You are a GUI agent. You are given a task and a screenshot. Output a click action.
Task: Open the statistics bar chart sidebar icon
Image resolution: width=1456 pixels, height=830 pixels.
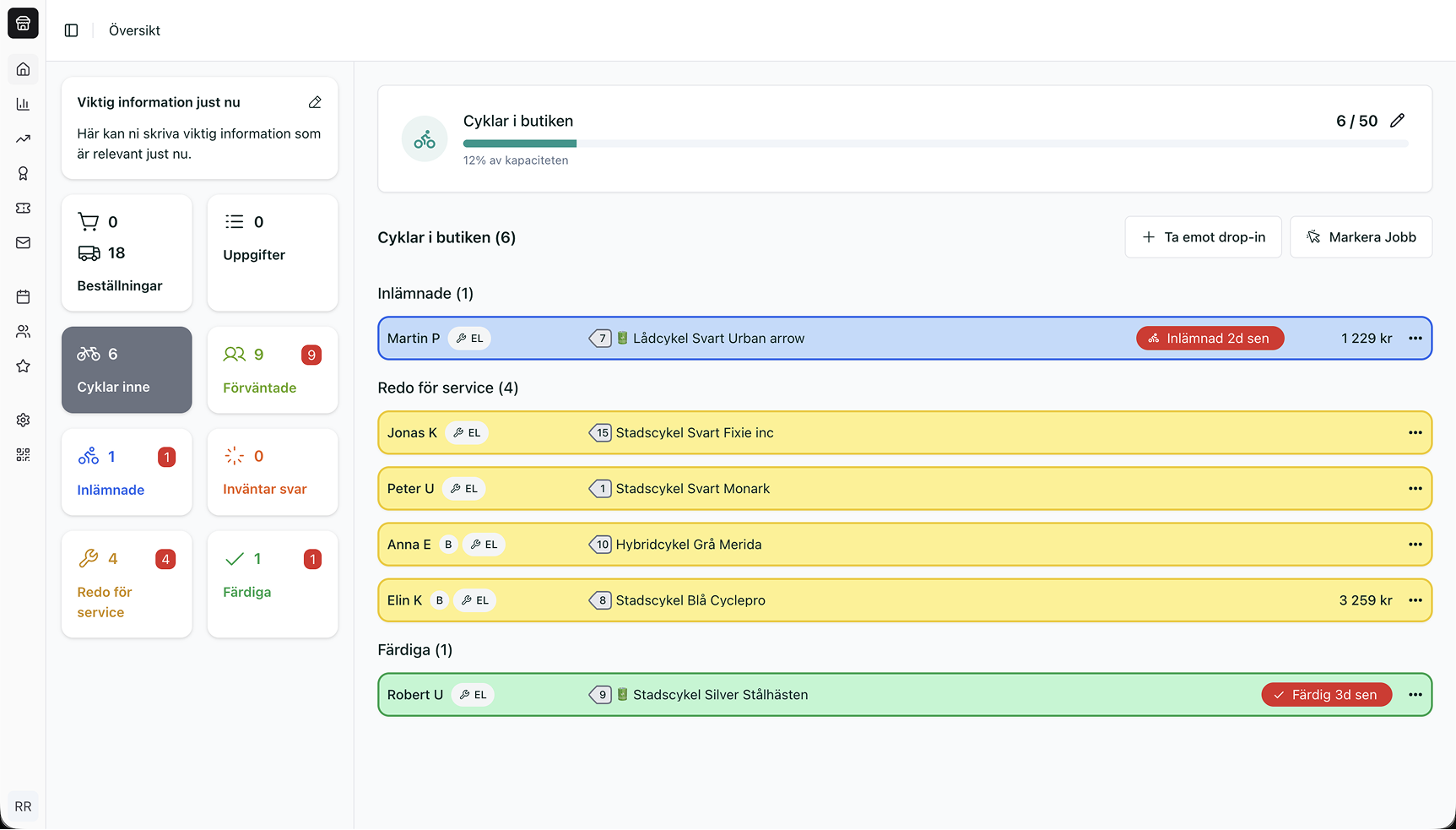pos(23,104)
